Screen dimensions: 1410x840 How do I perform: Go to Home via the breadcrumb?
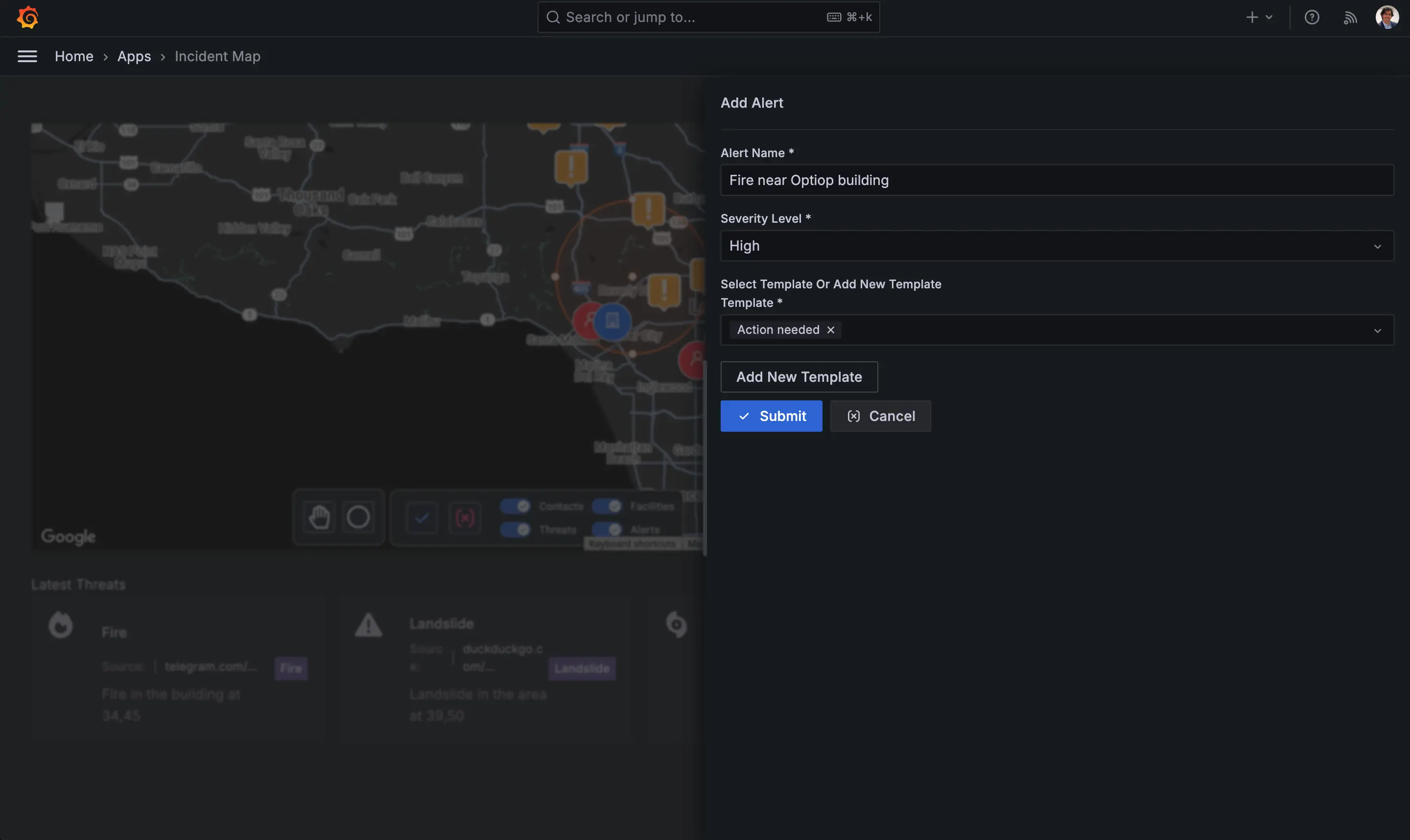pos(73,56)
